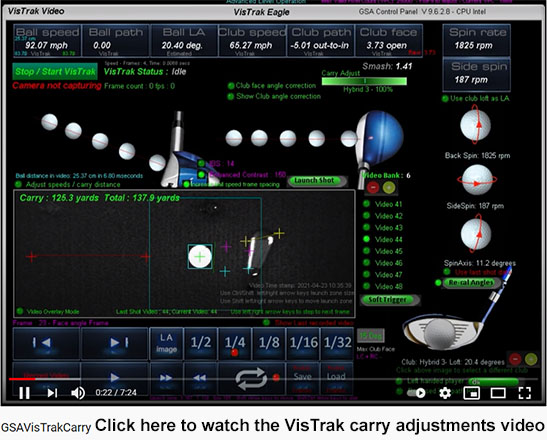The width and height of the screenshot is (547, 440).
Task: Click Stop / Start VisTrak button
Action: tap(55, 72)
